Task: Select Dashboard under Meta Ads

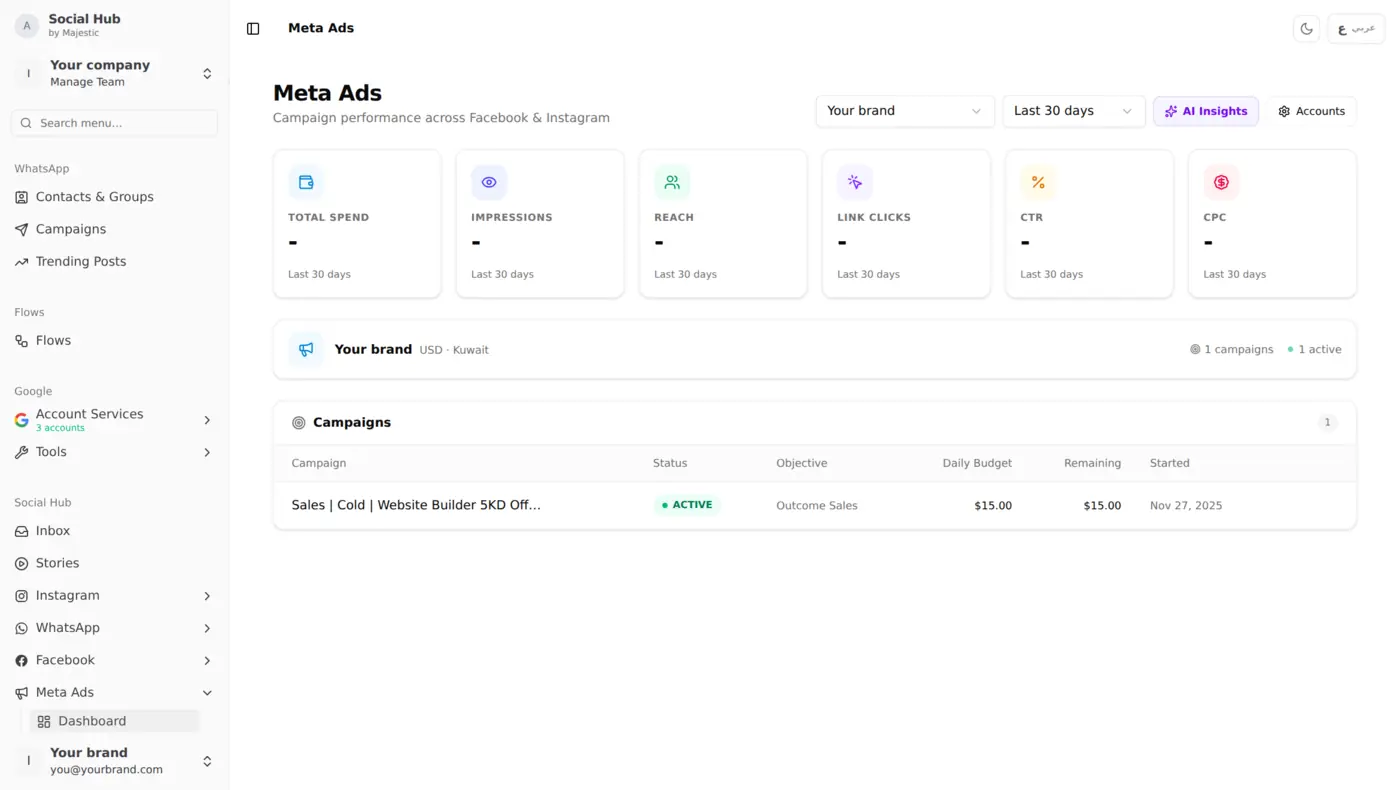Action: 114,721
